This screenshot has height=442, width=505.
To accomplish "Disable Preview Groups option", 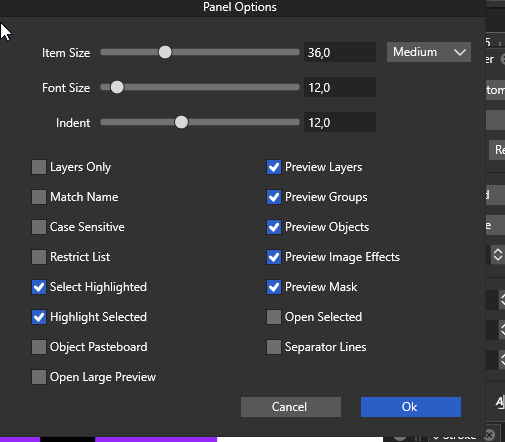I will (274, 197).
